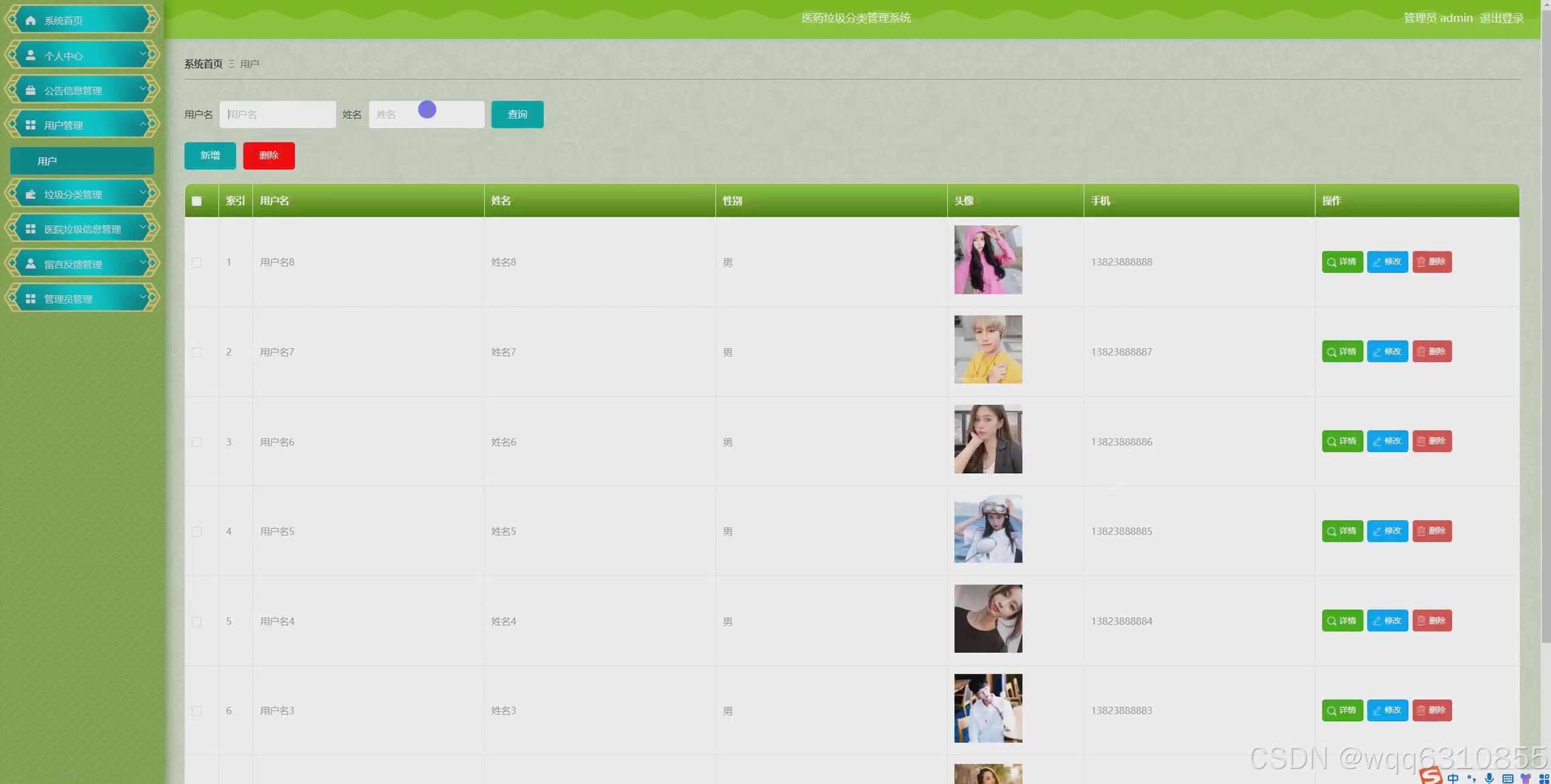Screen dimensions: 1551x784
Task: View 详情 for 用户名8
Action: click(x=1342, y=262)
